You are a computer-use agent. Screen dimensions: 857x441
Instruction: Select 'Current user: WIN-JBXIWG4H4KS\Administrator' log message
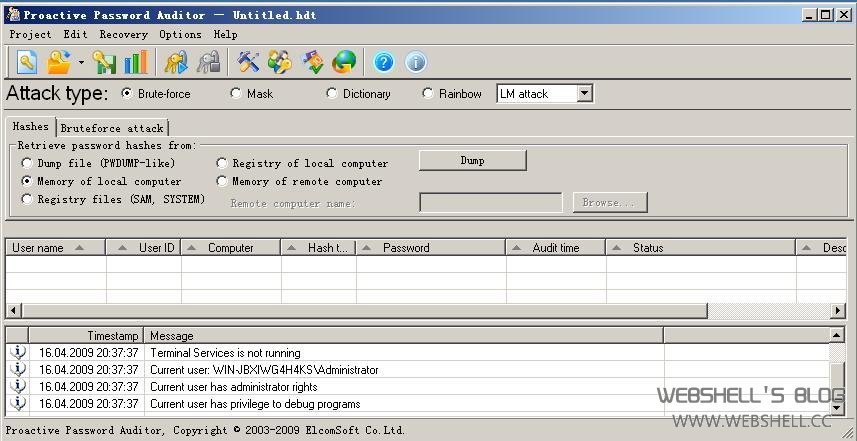click(264, 369)
